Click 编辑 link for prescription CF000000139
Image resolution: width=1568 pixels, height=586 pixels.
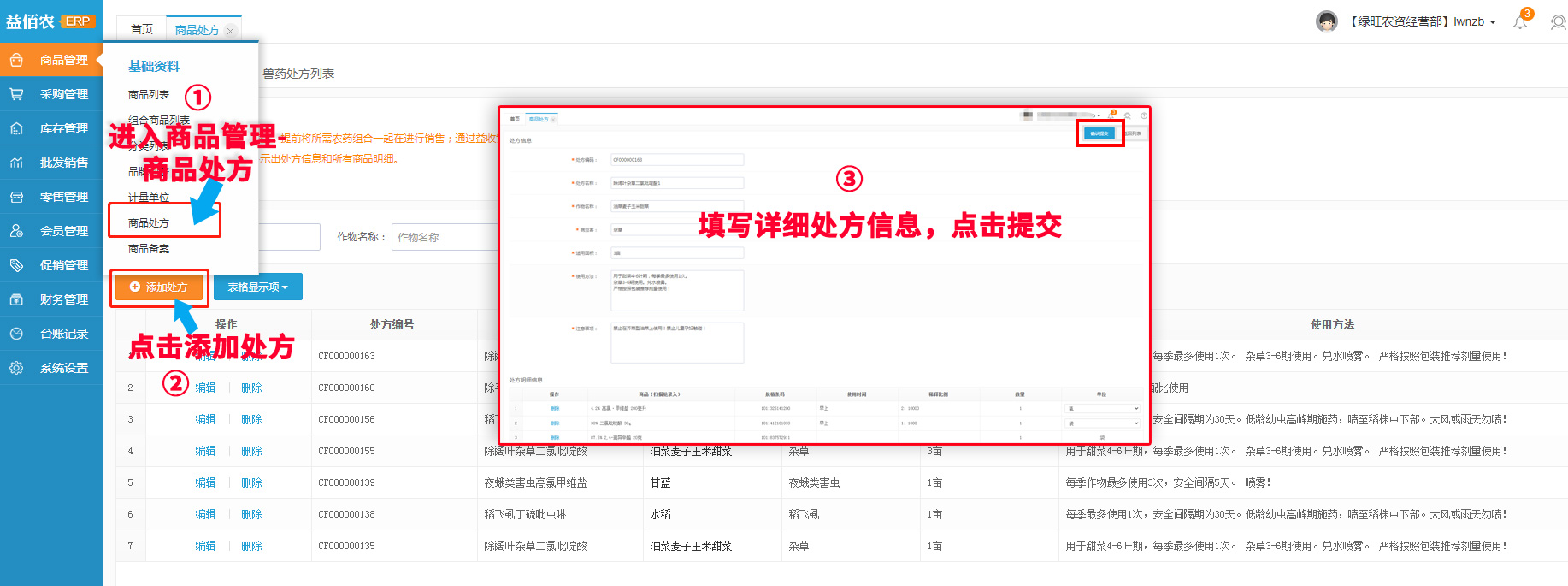coord(205,482)
